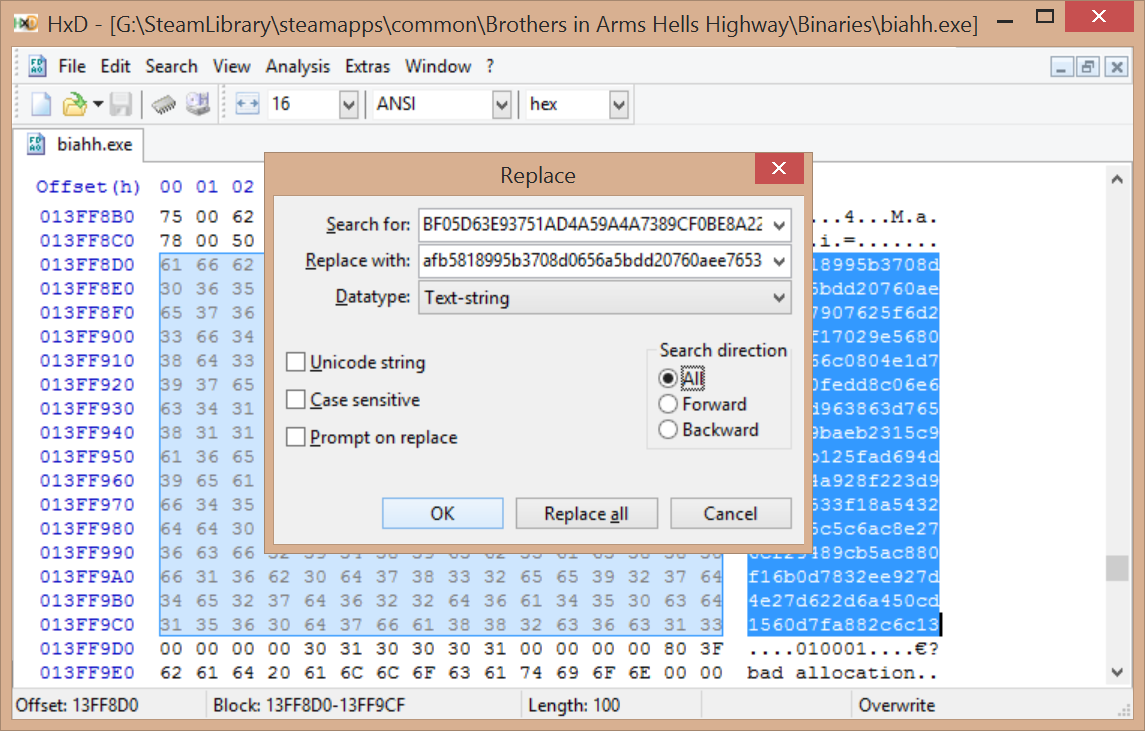
Task: Toggle the Unicode string checkbox
Action: pos(296,362)
